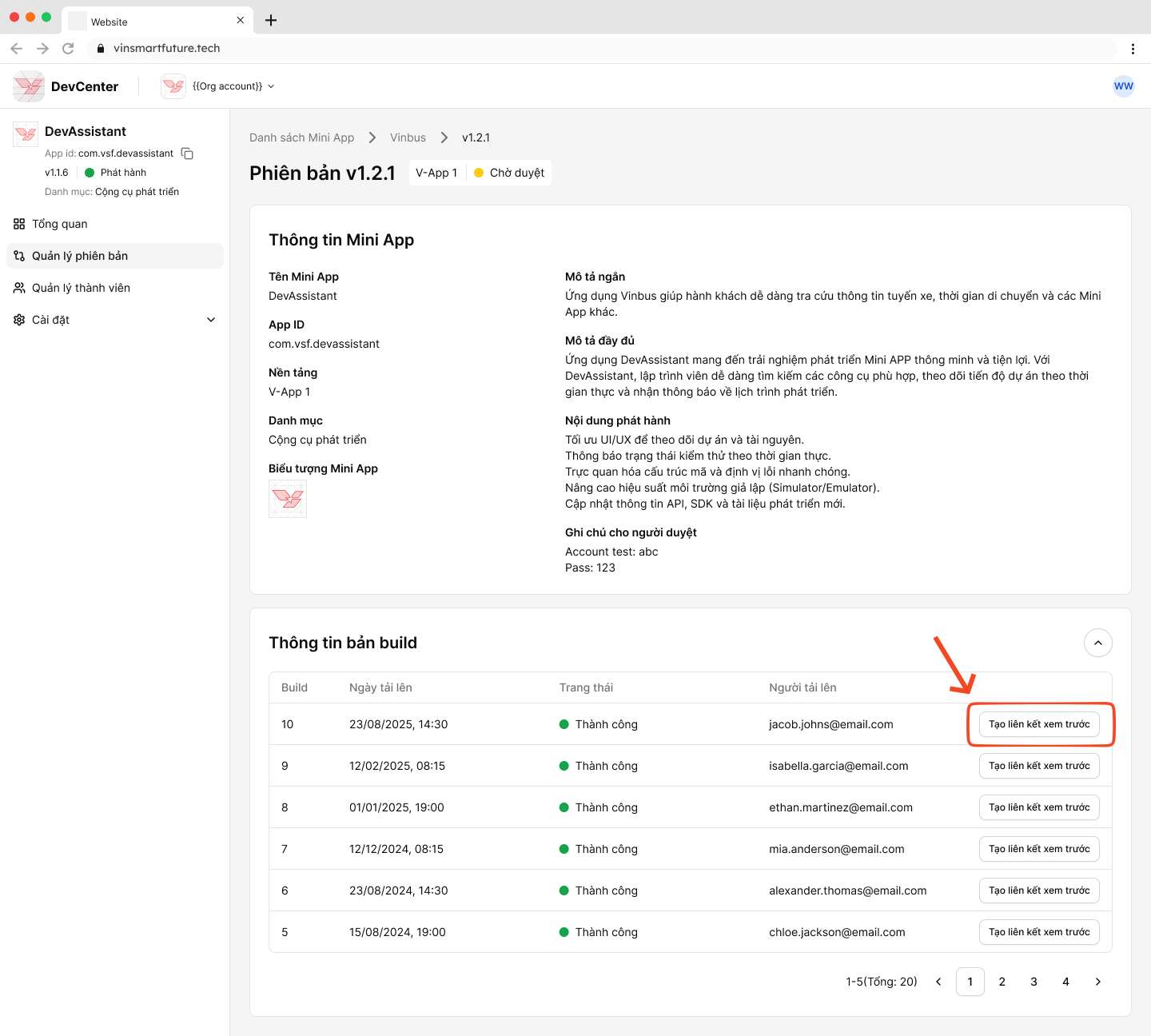Image resolution: width=1151 pixels, height=1036 pixels.
Task: Click the 12/02/2025, 08:15 date cell
Action: [x=397, y=766]
